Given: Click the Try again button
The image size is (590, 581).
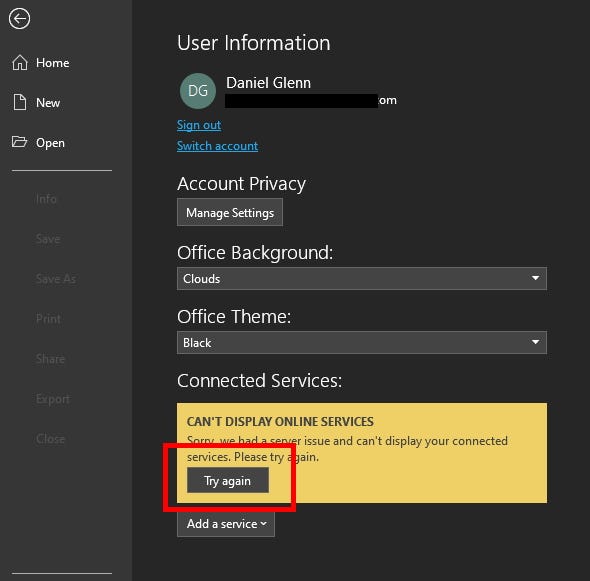Looking at the screenshot, I should click(x=228, y=481).
